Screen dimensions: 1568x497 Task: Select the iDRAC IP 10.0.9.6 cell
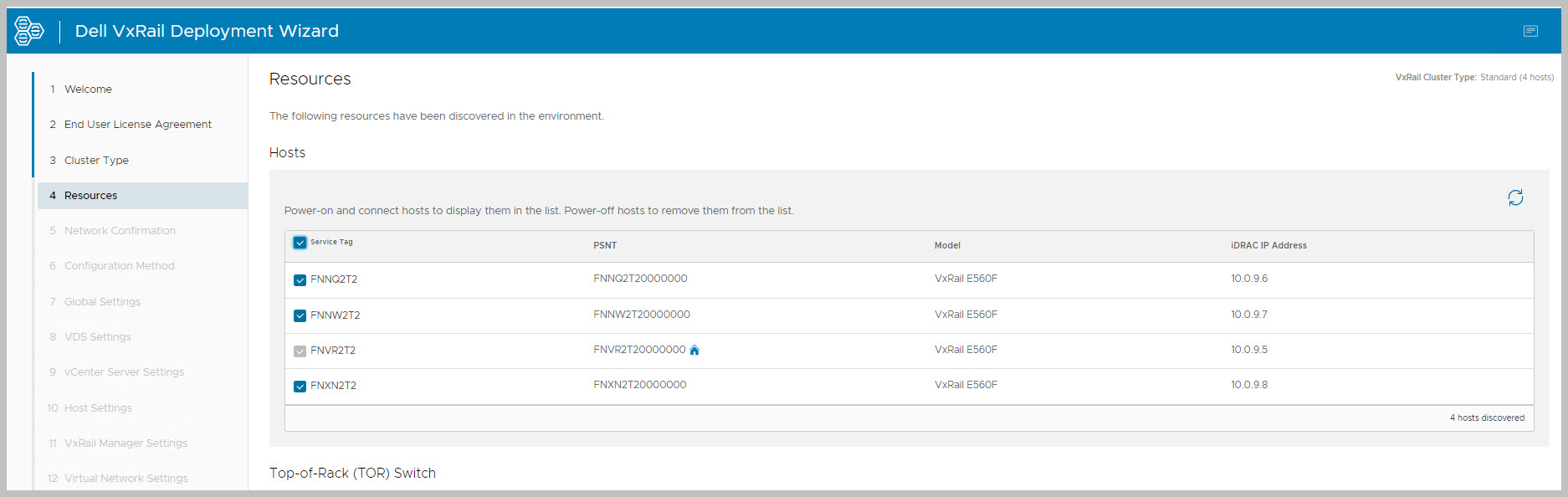[1249, 279]
